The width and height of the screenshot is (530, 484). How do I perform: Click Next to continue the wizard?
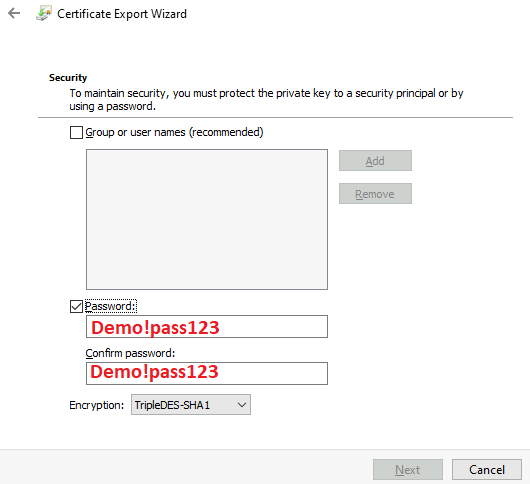click(408, 469)
